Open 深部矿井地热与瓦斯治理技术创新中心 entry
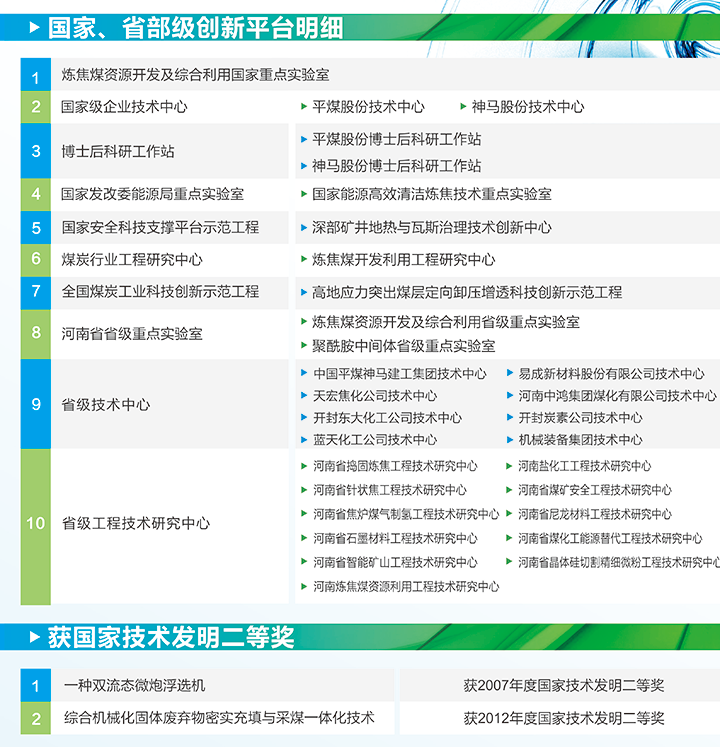Image resolution: width=720 pixels, height=747 pixels. [431, 228]
